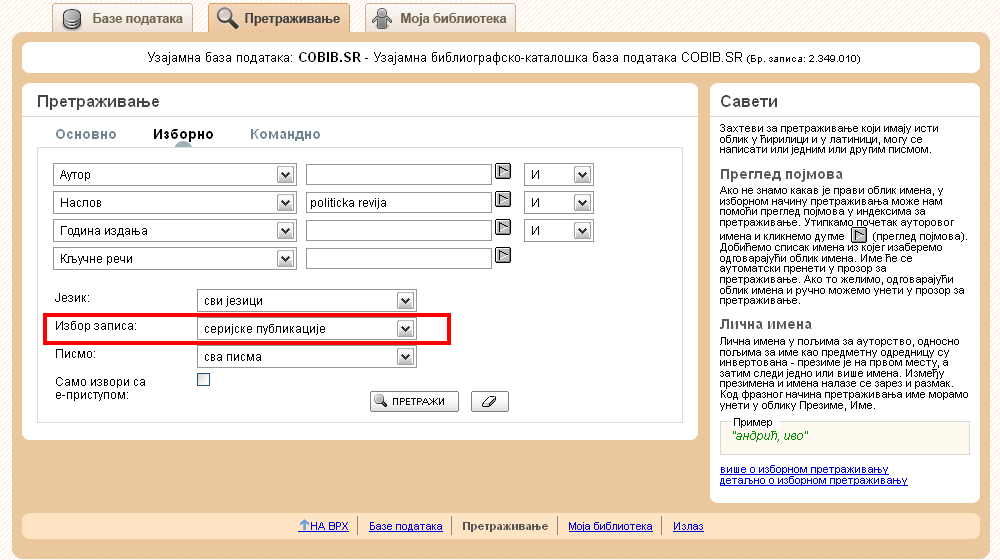Open term browser for Наслов field
1000x560 pixels.
tap(503, 199)
